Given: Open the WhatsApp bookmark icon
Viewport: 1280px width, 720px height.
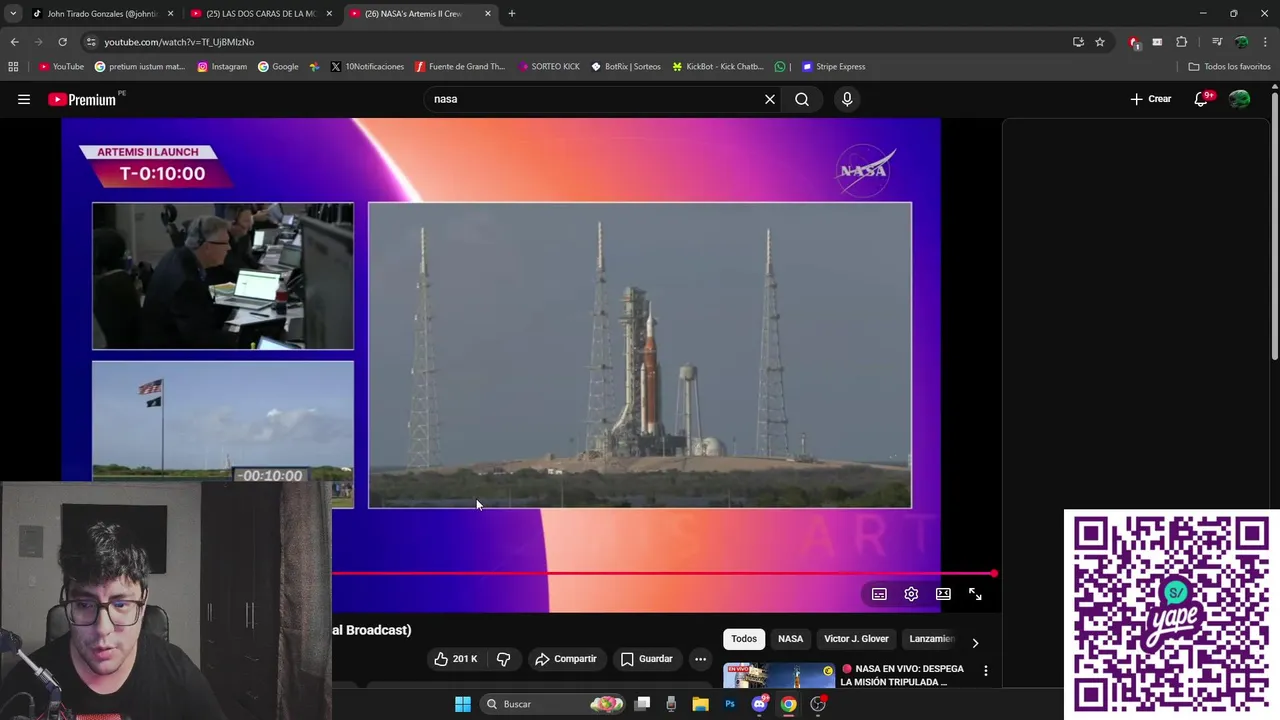Looking at the screenshot, I should tap(780, 67).
